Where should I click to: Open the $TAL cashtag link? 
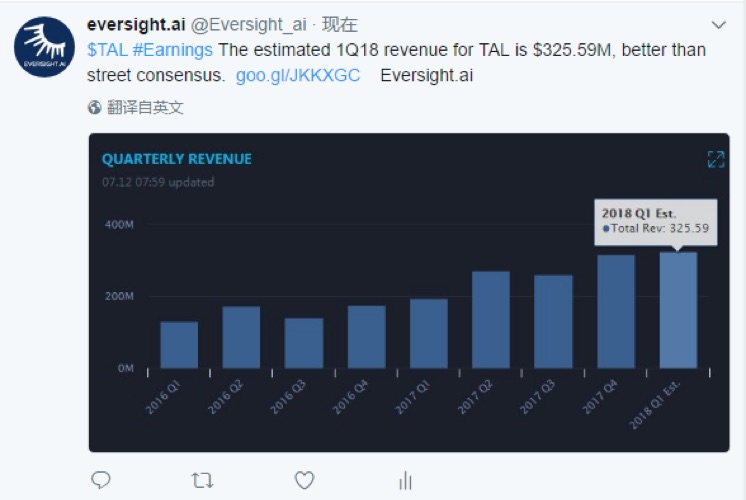coord(107,51)
